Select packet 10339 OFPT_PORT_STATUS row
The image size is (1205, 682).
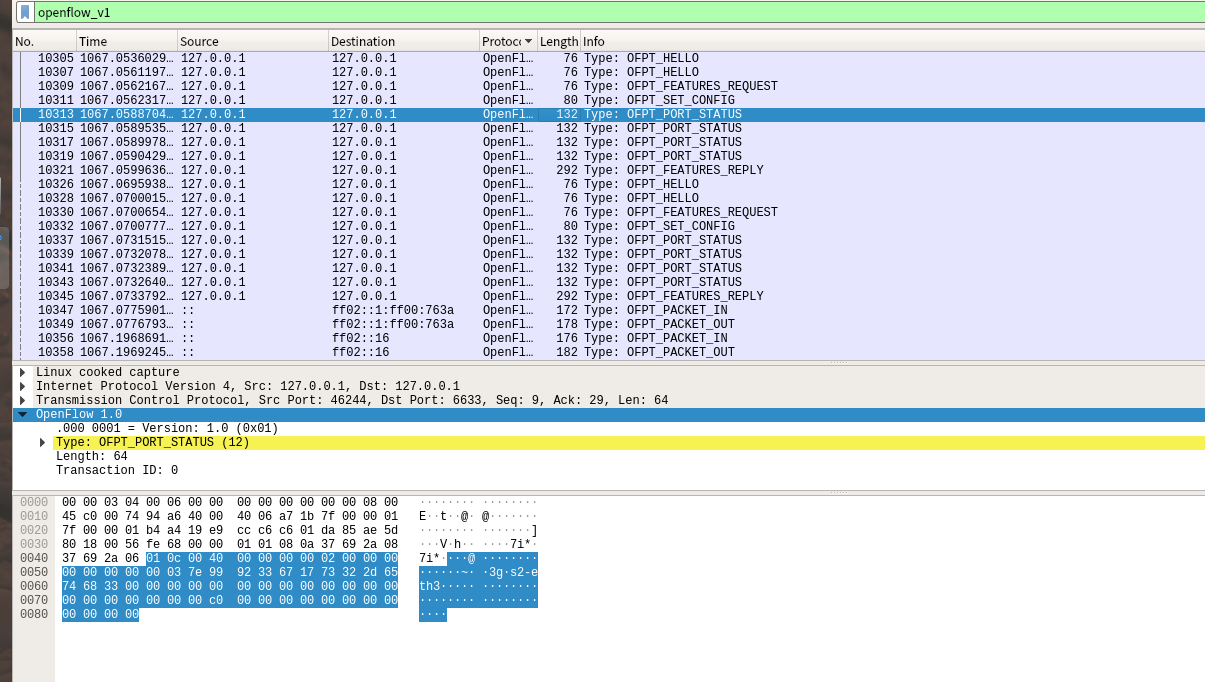coord(609,254)
